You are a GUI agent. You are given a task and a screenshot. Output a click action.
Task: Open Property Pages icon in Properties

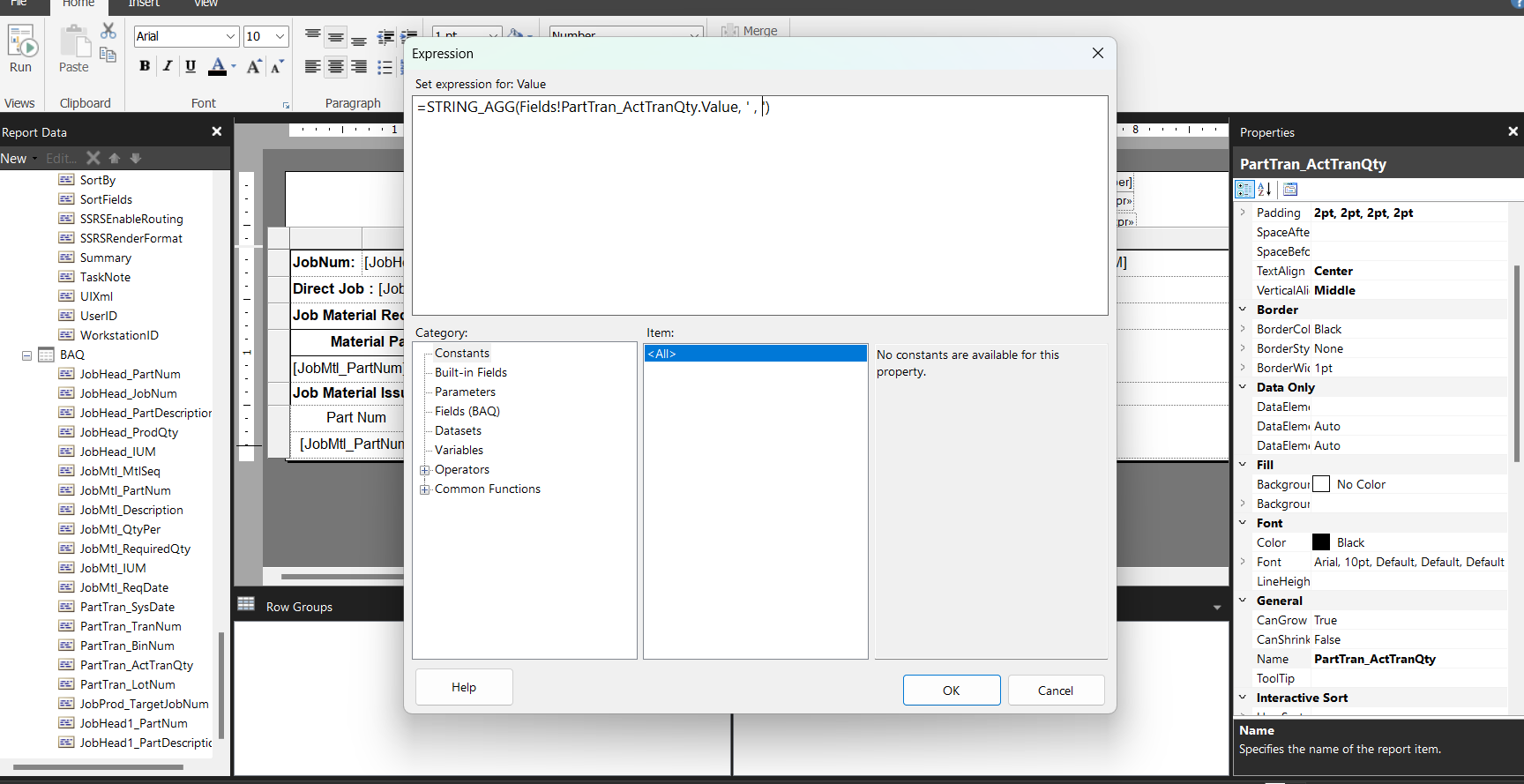click(1290, 189)
